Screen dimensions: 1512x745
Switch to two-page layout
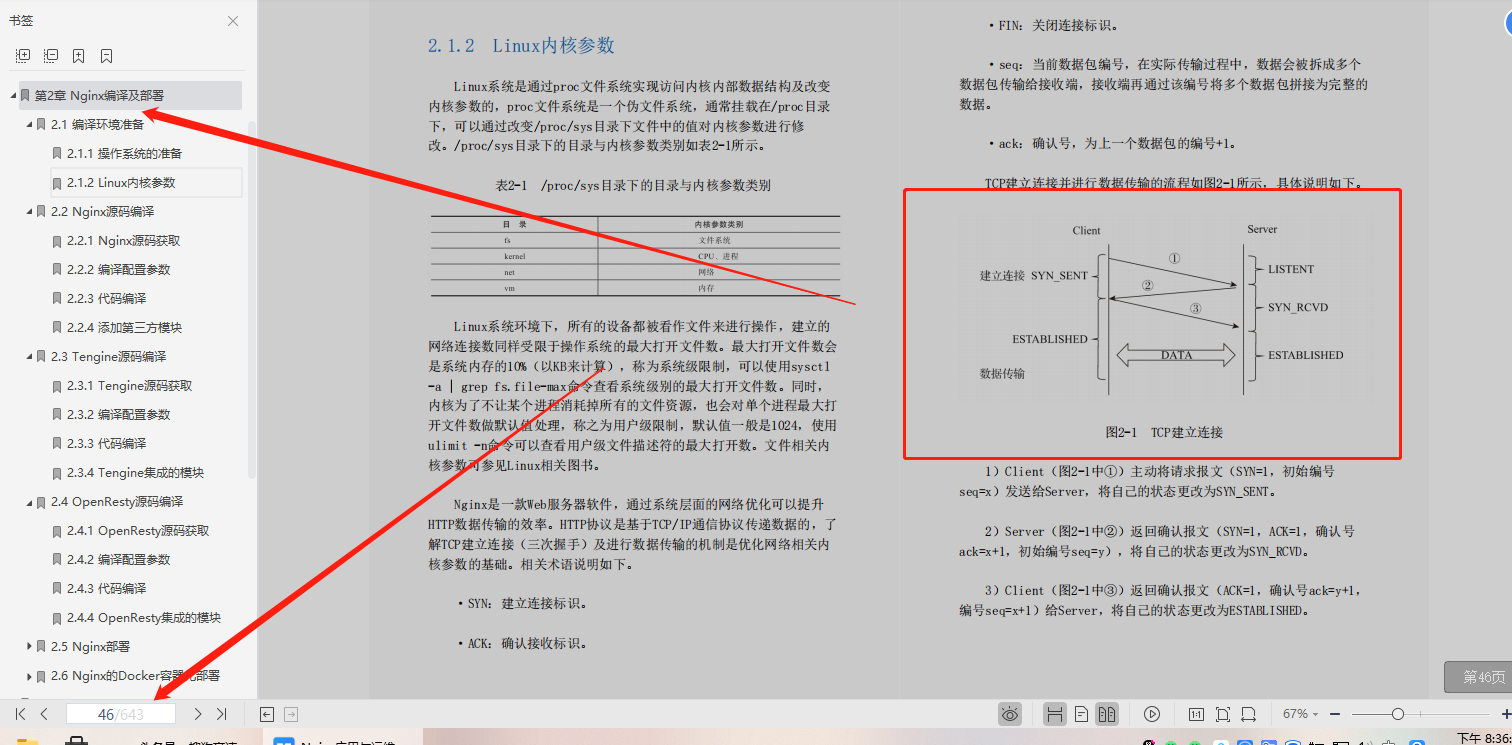1107,714
